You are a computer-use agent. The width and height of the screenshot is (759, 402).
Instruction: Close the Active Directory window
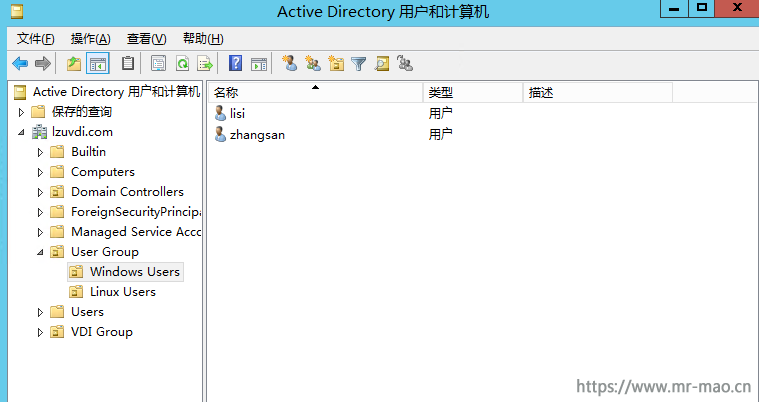point(737,8)
